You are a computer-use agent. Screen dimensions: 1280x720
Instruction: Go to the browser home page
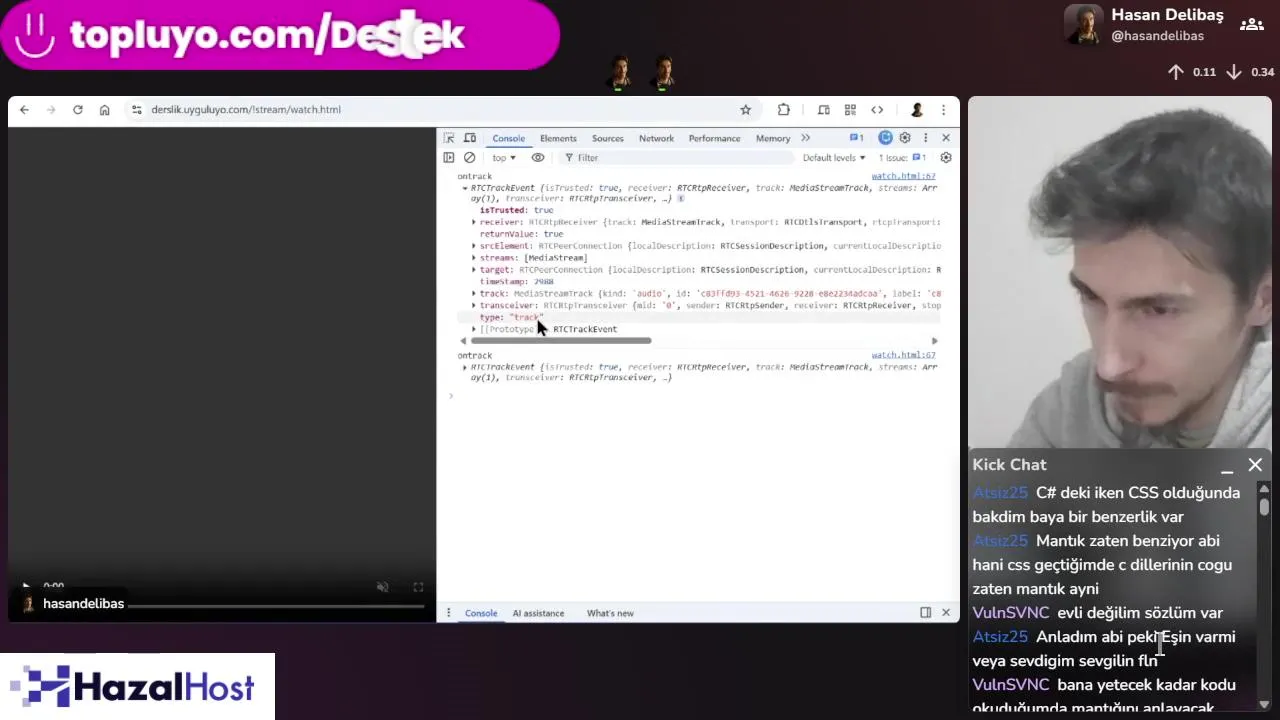(x=104, y=110)
